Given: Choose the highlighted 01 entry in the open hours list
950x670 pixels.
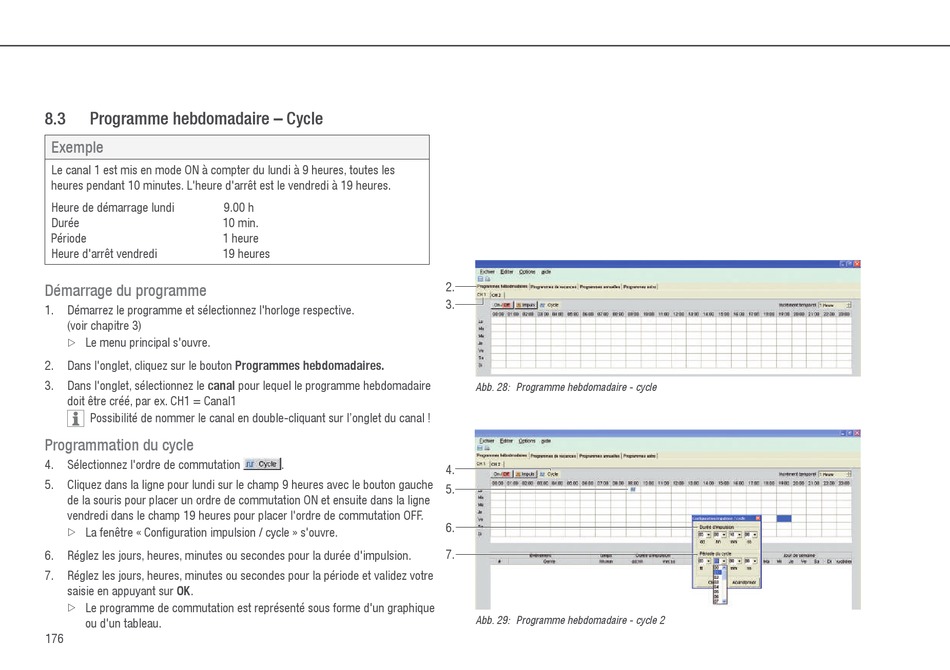Looking at the screenshot, I should [718, 572].
